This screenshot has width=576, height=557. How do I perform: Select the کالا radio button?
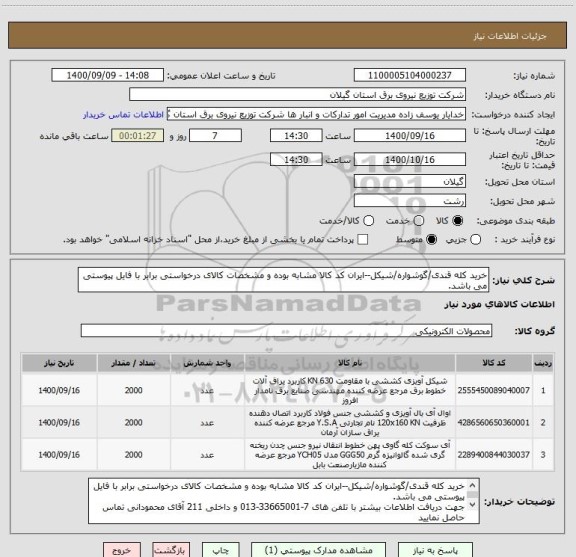point(458,221)
